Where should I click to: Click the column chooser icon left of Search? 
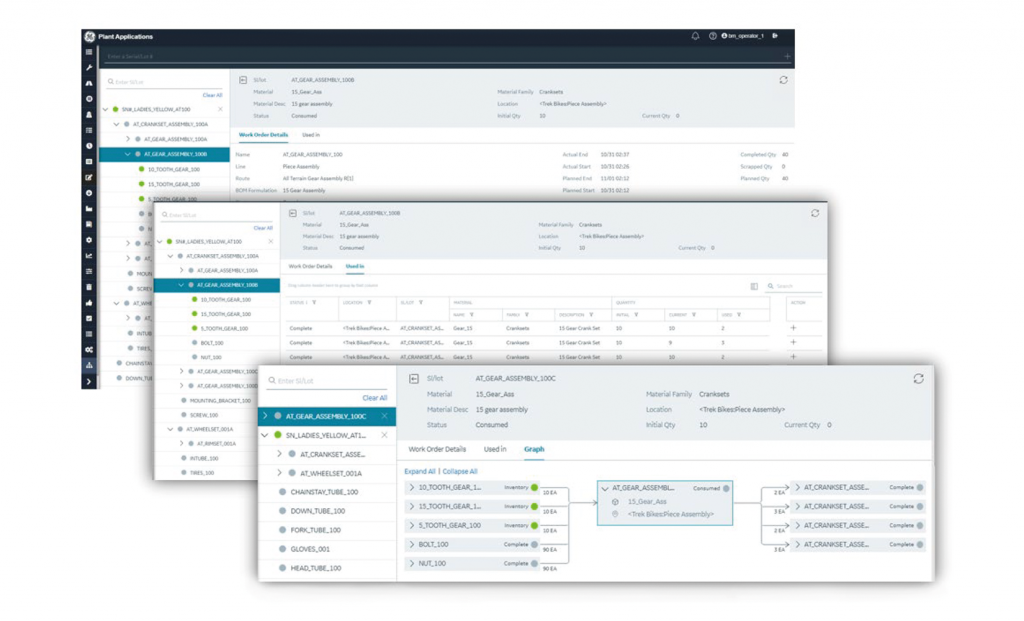(x=754, y=286)
